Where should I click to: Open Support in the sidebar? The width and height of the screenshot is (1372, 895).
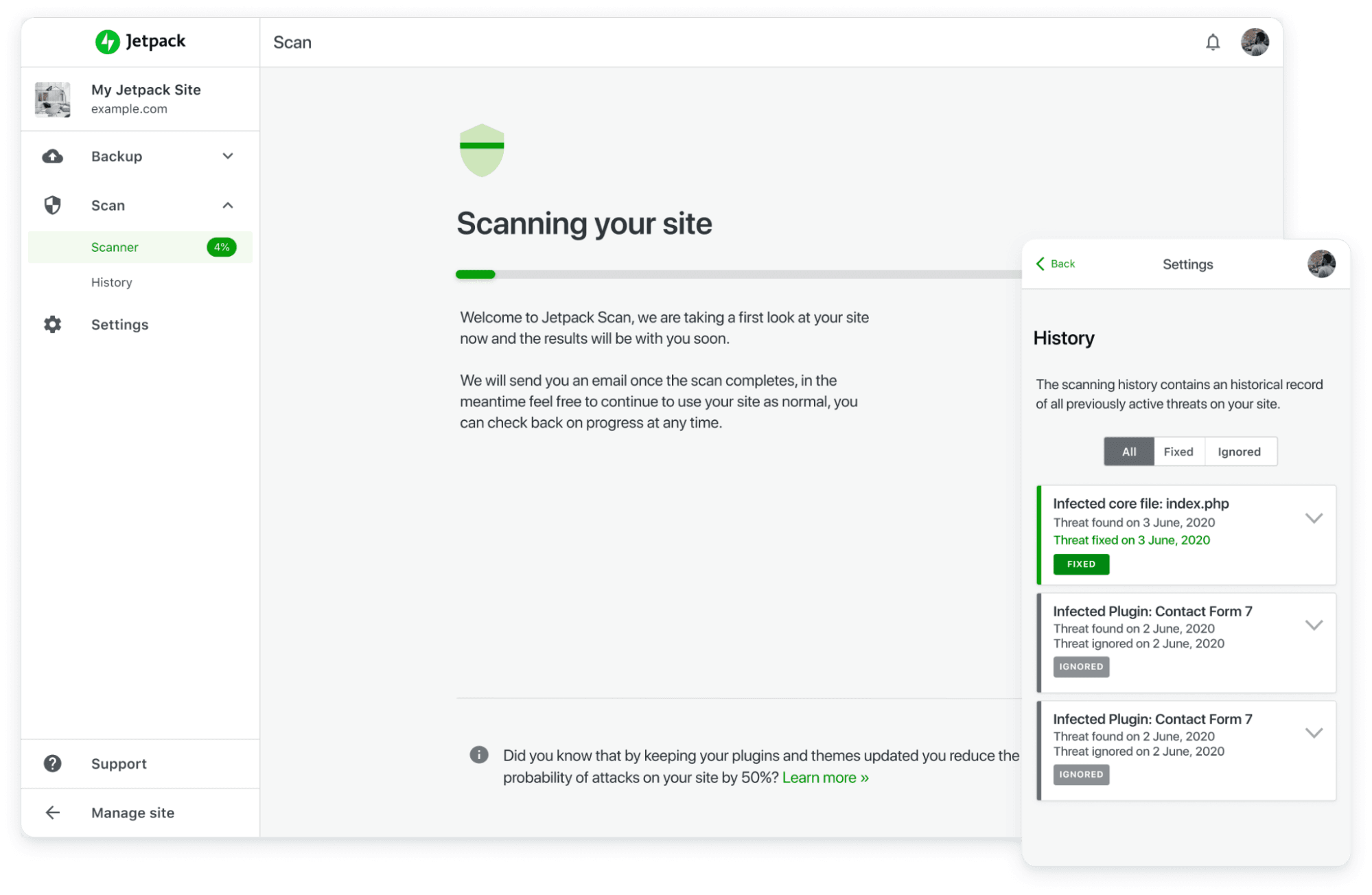pyautogui.click(x=119, y=764)
